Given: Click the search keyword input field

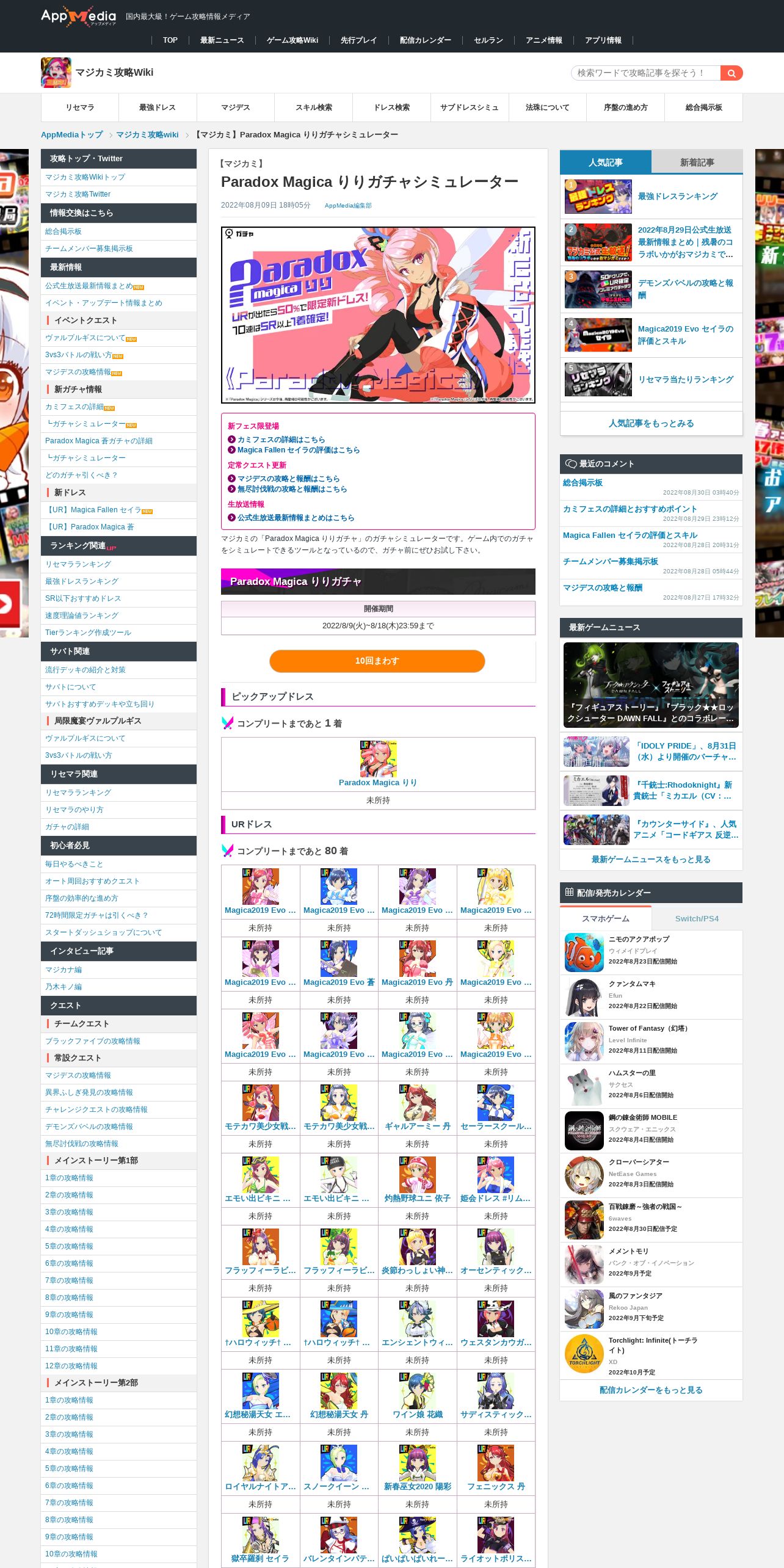Looking at the screenshot, I should [x=646, y=73].
